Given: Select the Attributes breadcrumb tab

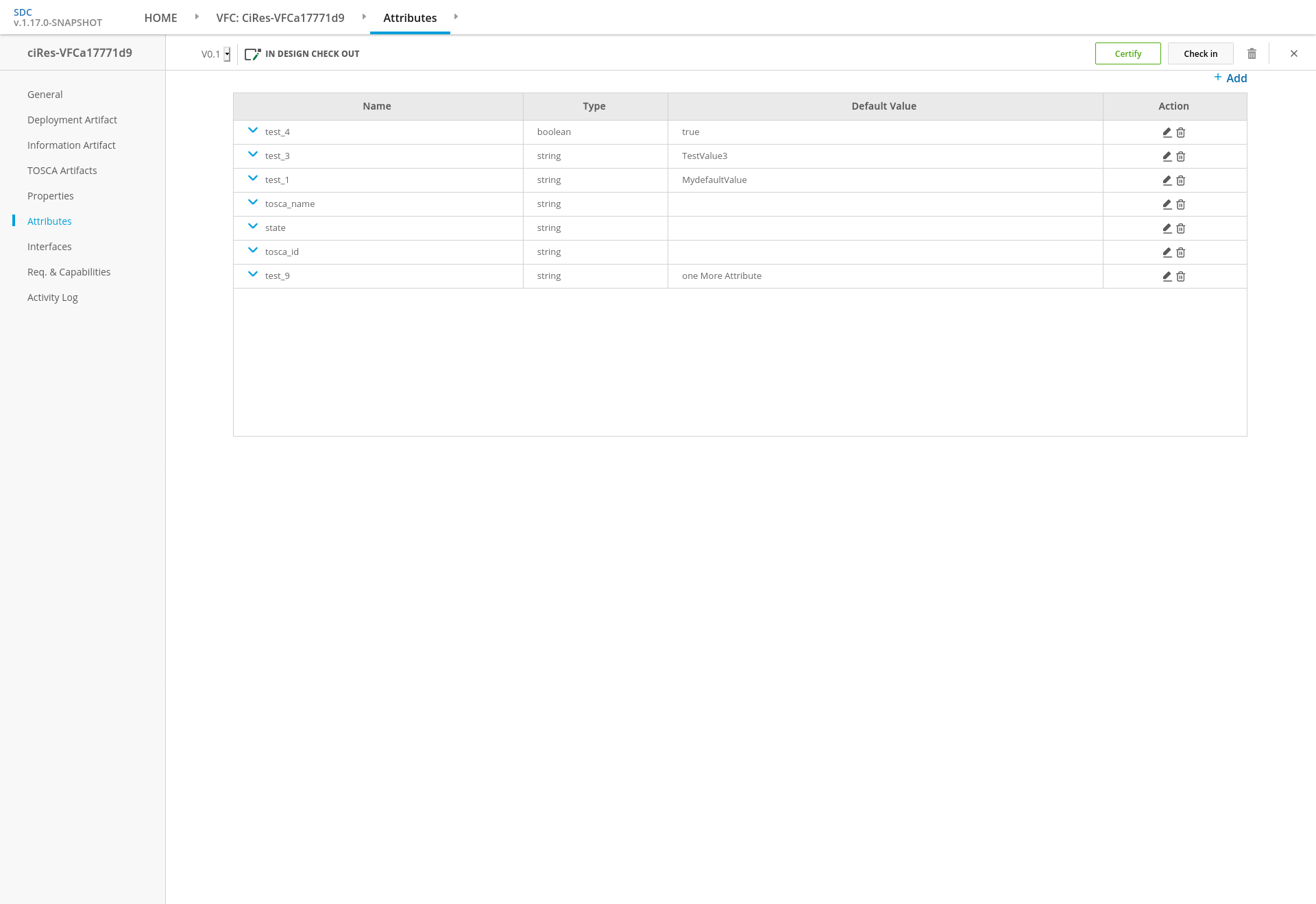Looking at the screenshot, I should (410, 18).
